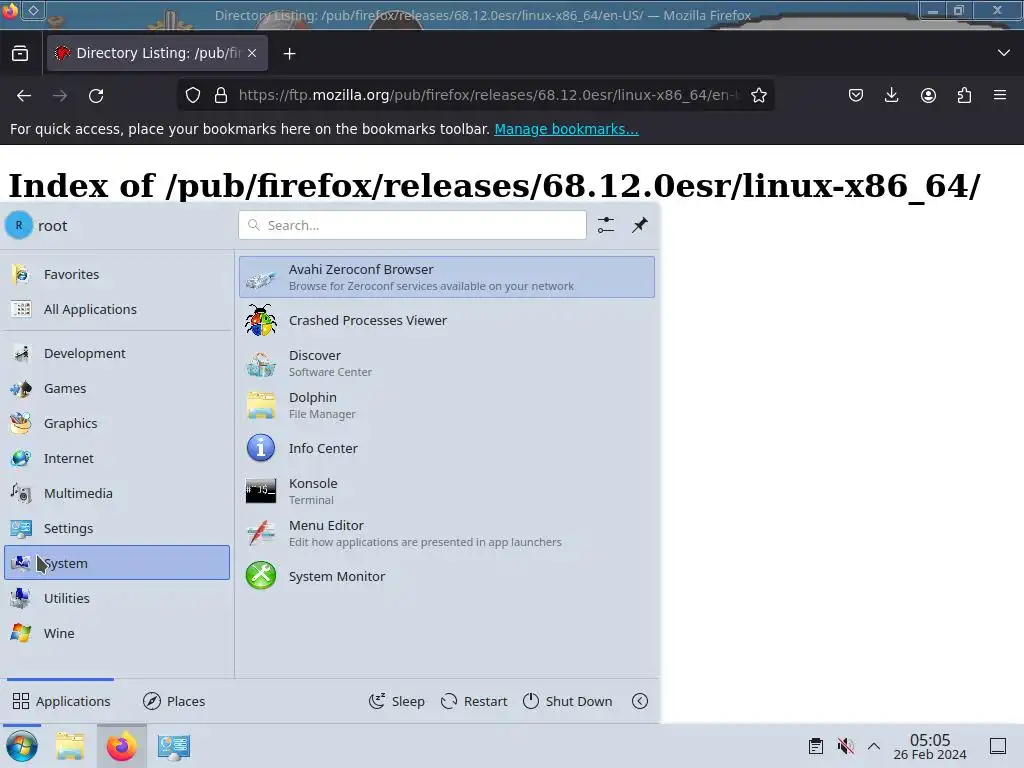The height and width of the screenshot is (768, 1024).
Task: Launch System Monitor
Action: tap(447, 576)
